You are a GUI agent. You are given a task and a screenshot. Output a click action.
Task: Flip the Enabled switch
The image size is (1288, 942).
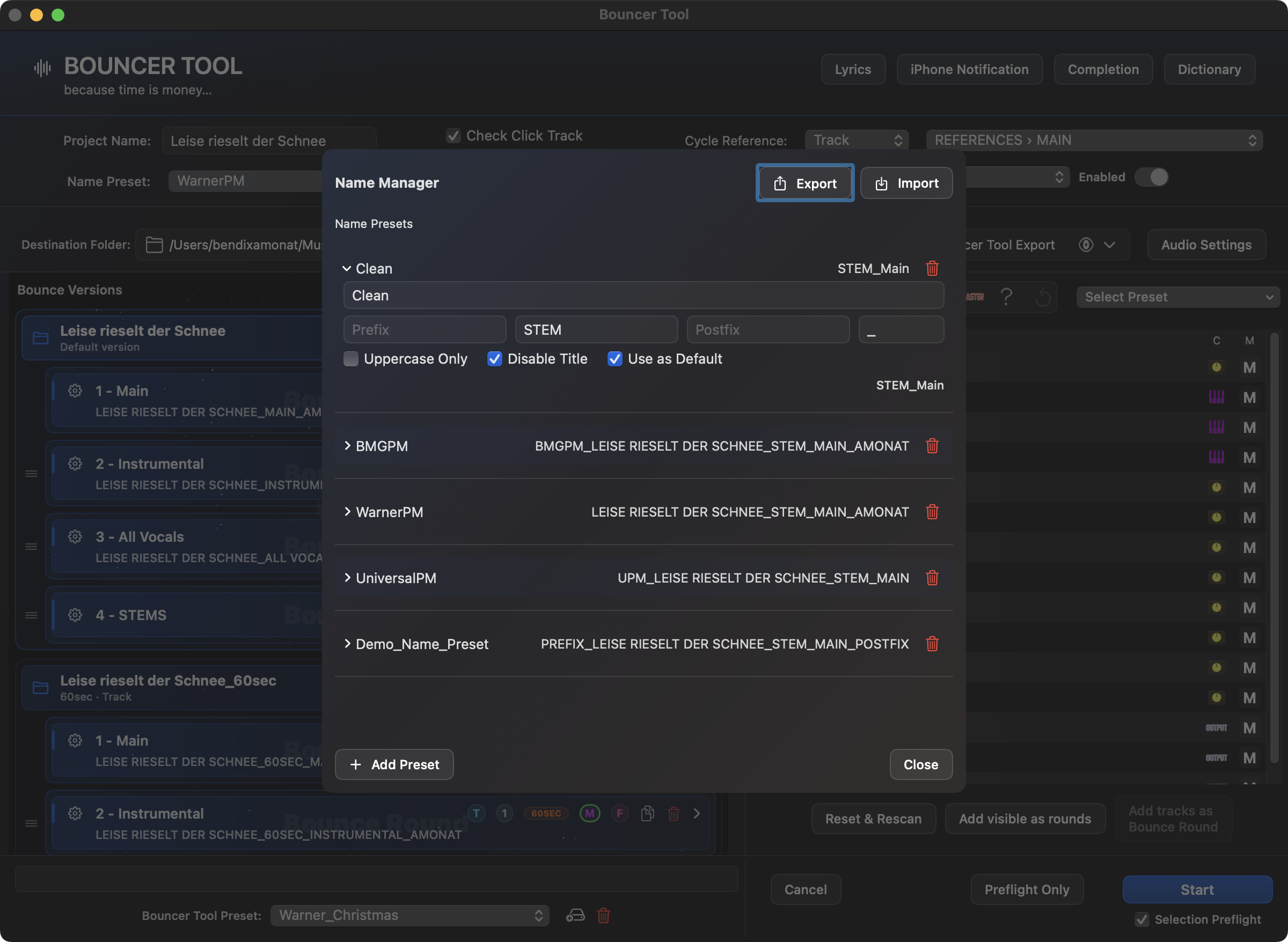(x=1151, y=177)
